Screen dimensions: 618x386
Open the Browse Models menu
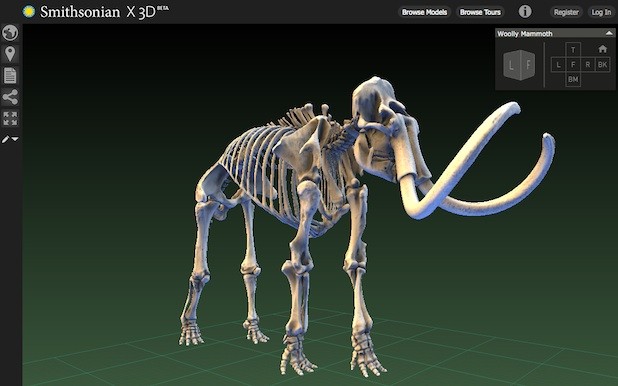(x=424, y=12)
